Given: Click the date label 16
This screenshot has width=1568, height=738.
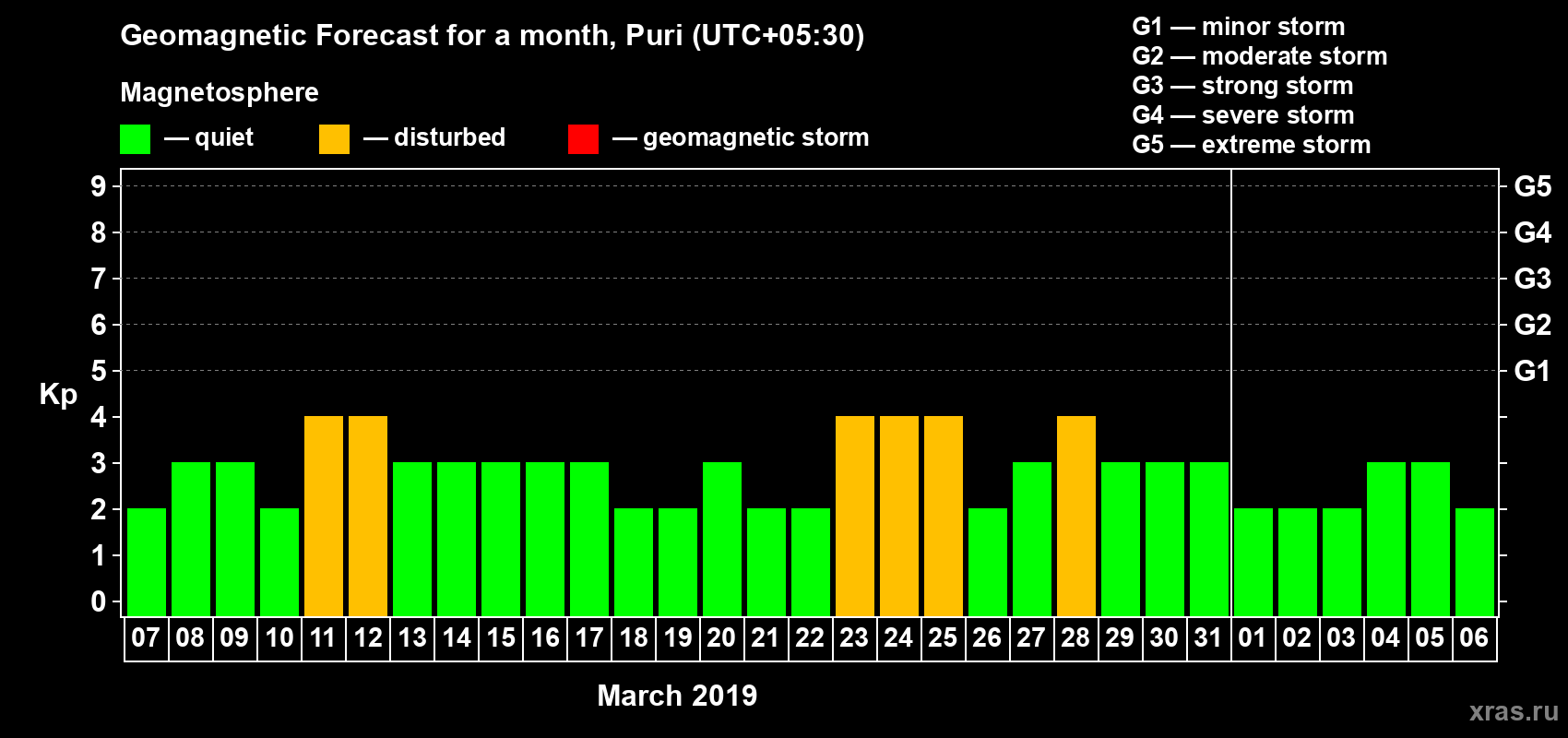Looking at the screenshot, I should 544,637.
